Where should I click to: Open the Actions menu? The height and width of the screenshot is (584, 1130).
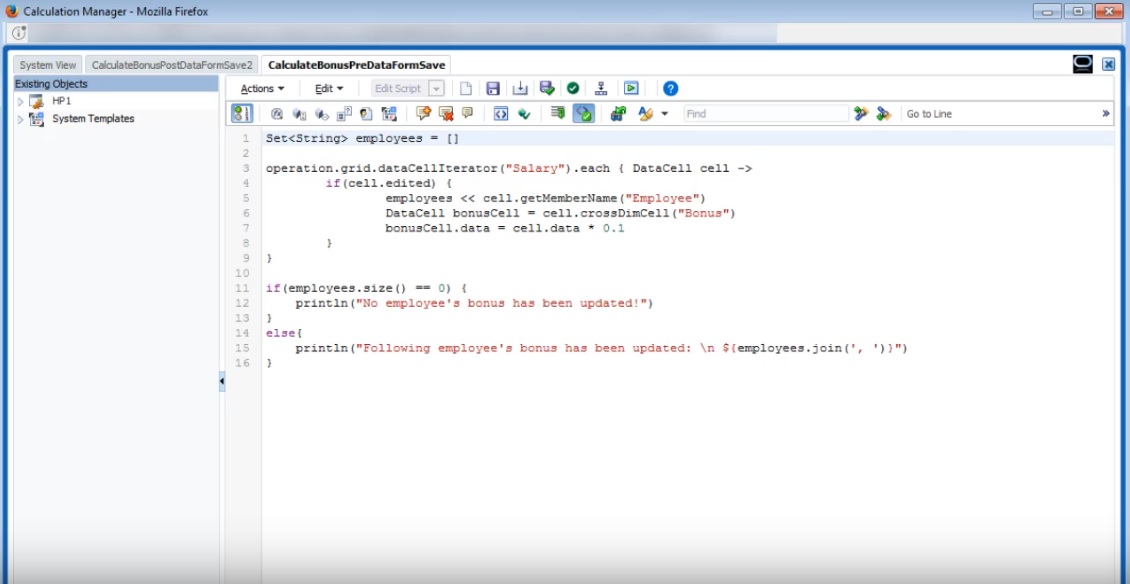pos(262,88)
